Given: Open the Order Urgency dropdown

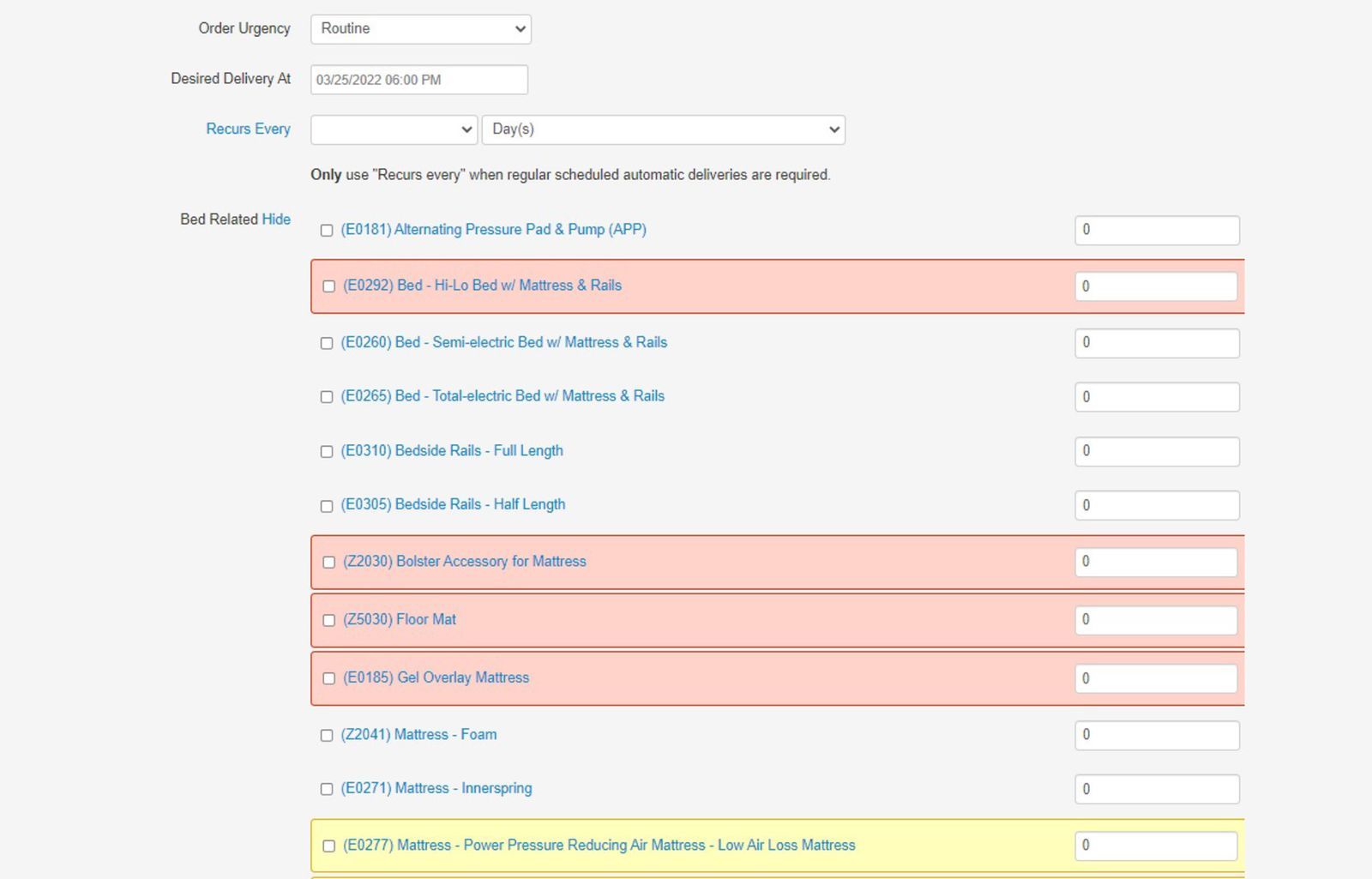Looking at the screenshot, I should (420, 29).
